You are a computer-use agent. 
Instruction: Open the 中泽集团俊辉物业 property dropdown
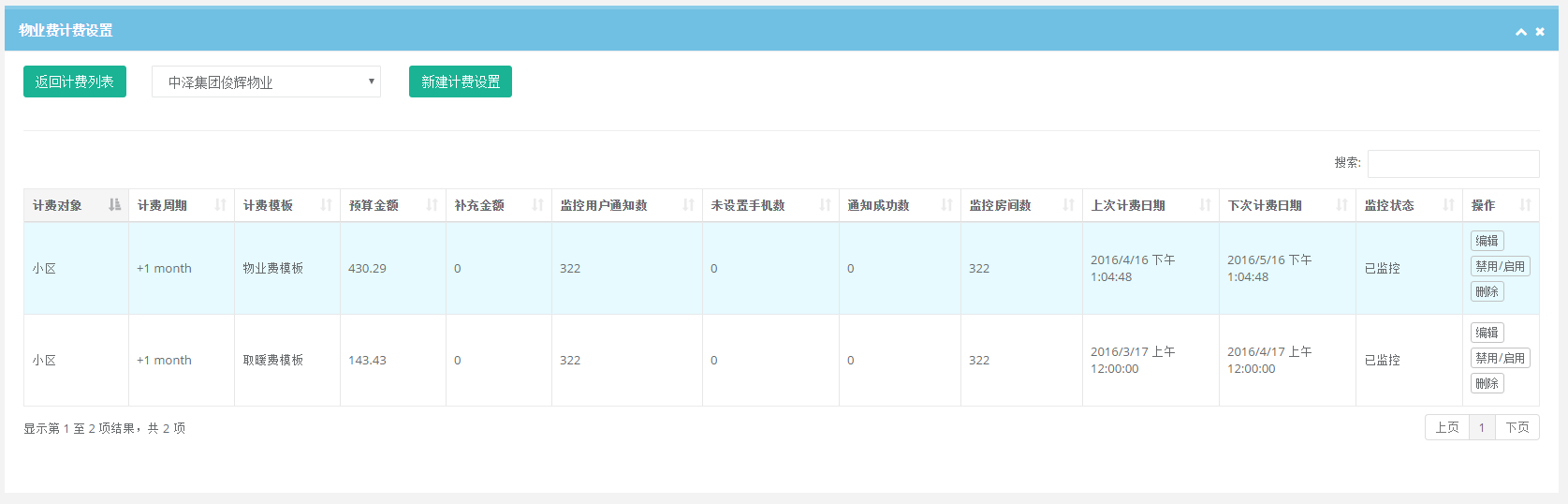(x=266, y=82)
